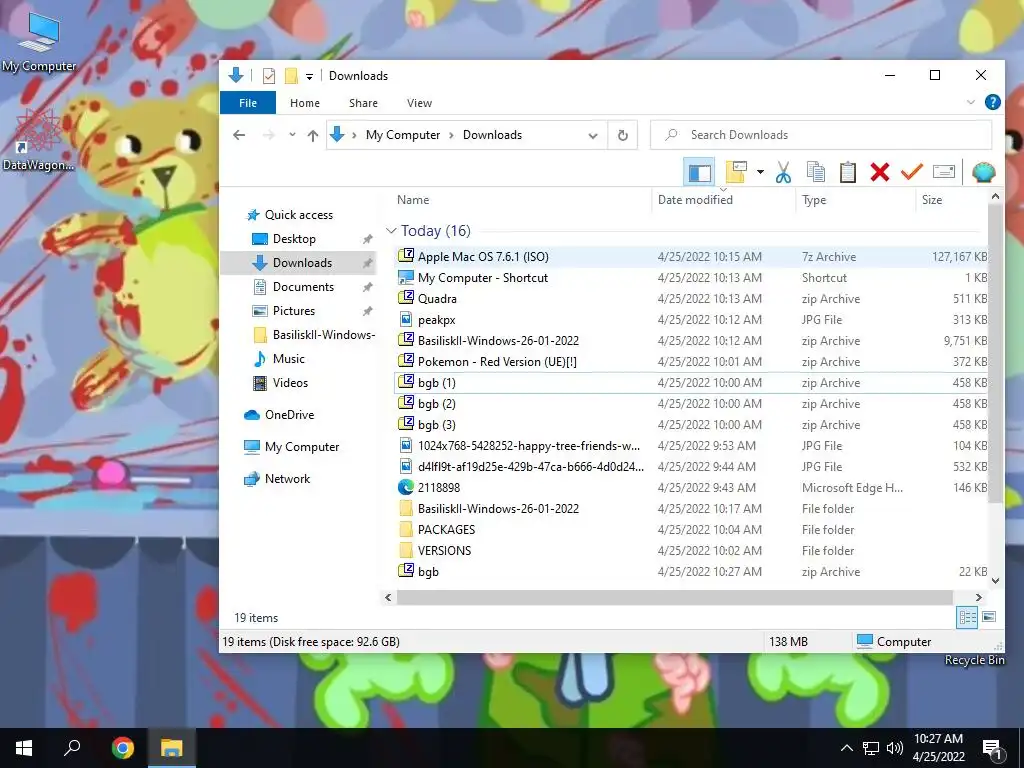Click the red X Delete icon

coord(880,172)
